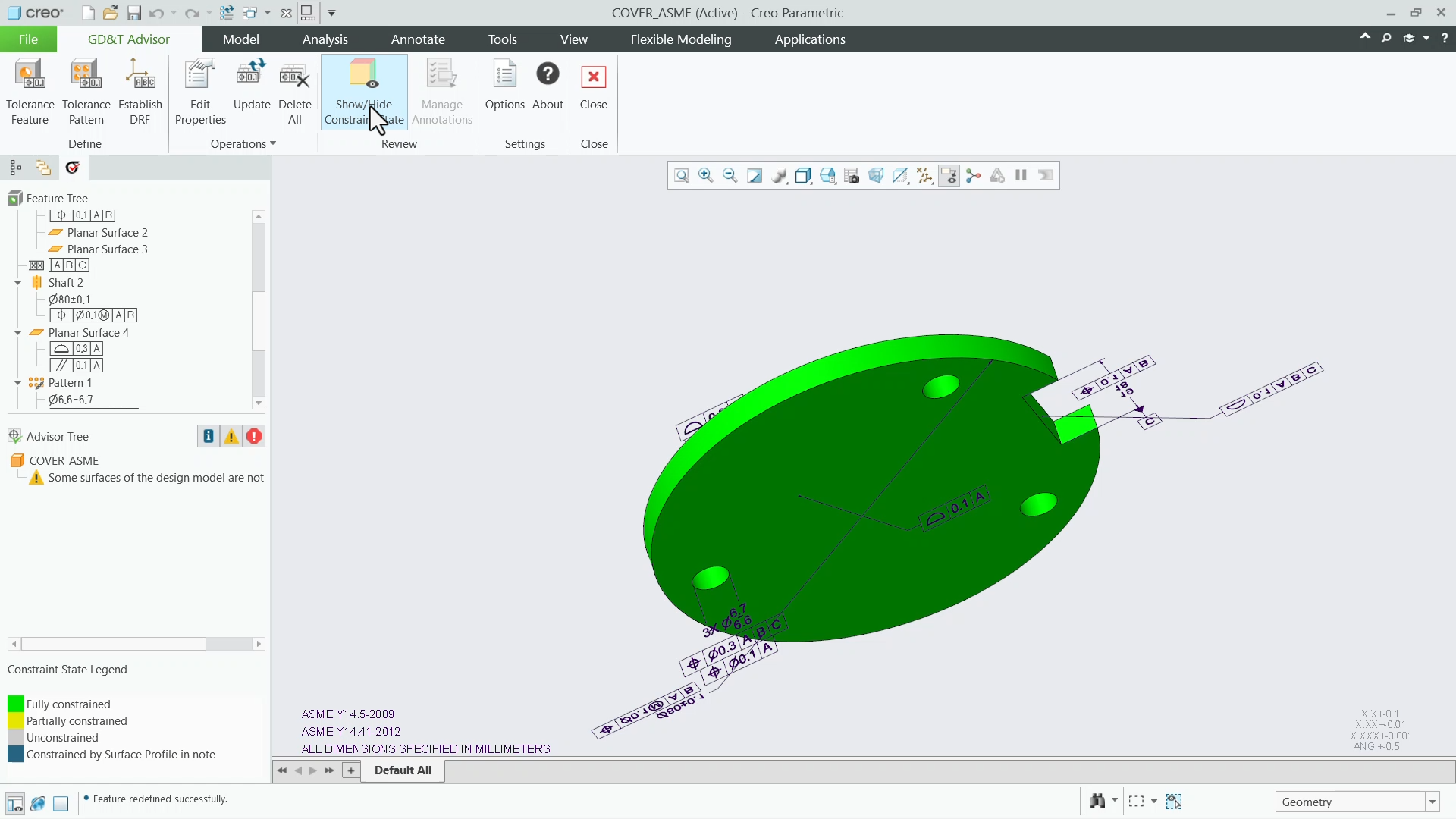Click the Refit view icon
The width and height of the screenshot is (1456, 819).
(682, 176)
